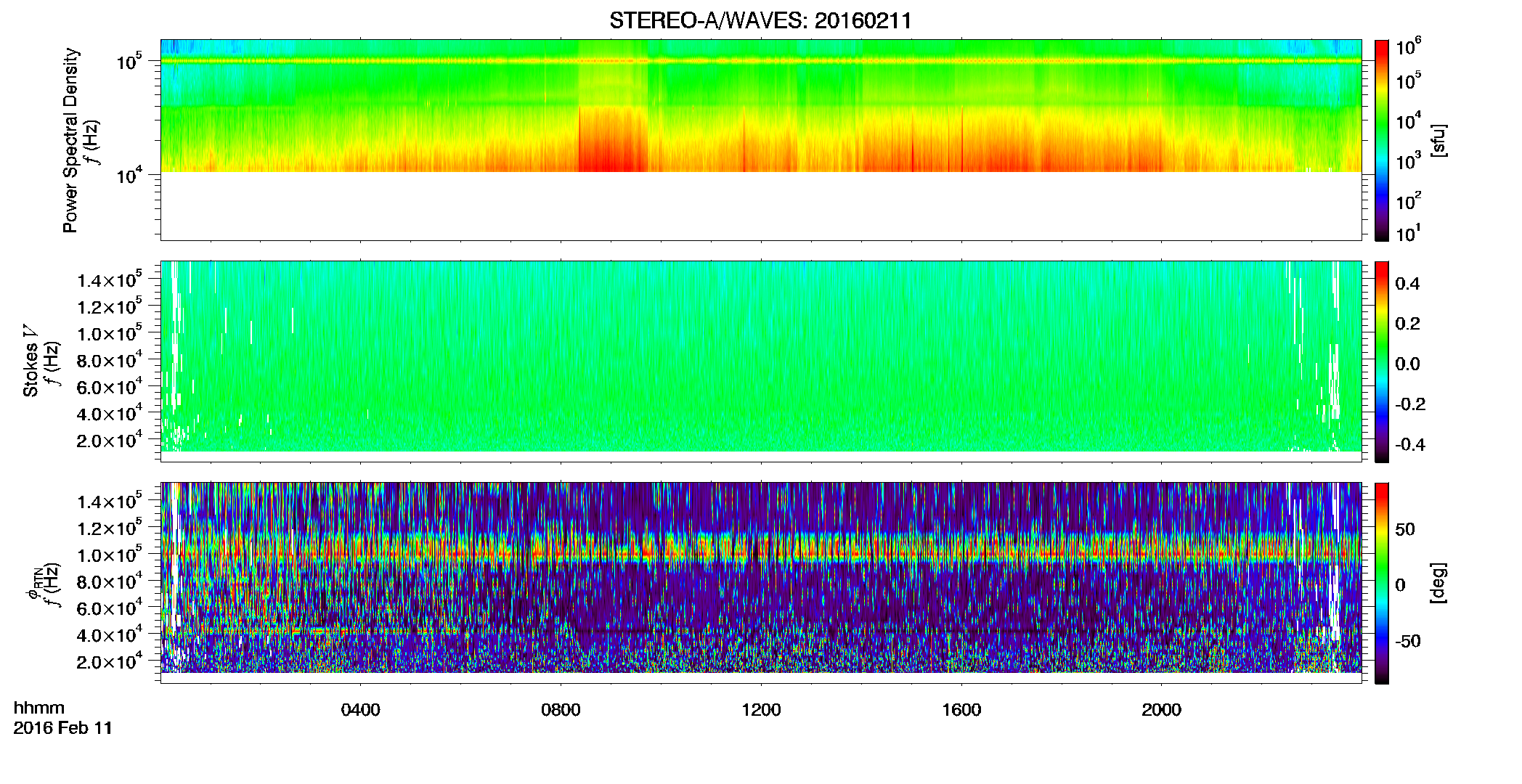Click the 0.4 tick on Stokes V color bar
Image resolution: width=1522 pixels, height=784 pixels.
coord(1407,284)
